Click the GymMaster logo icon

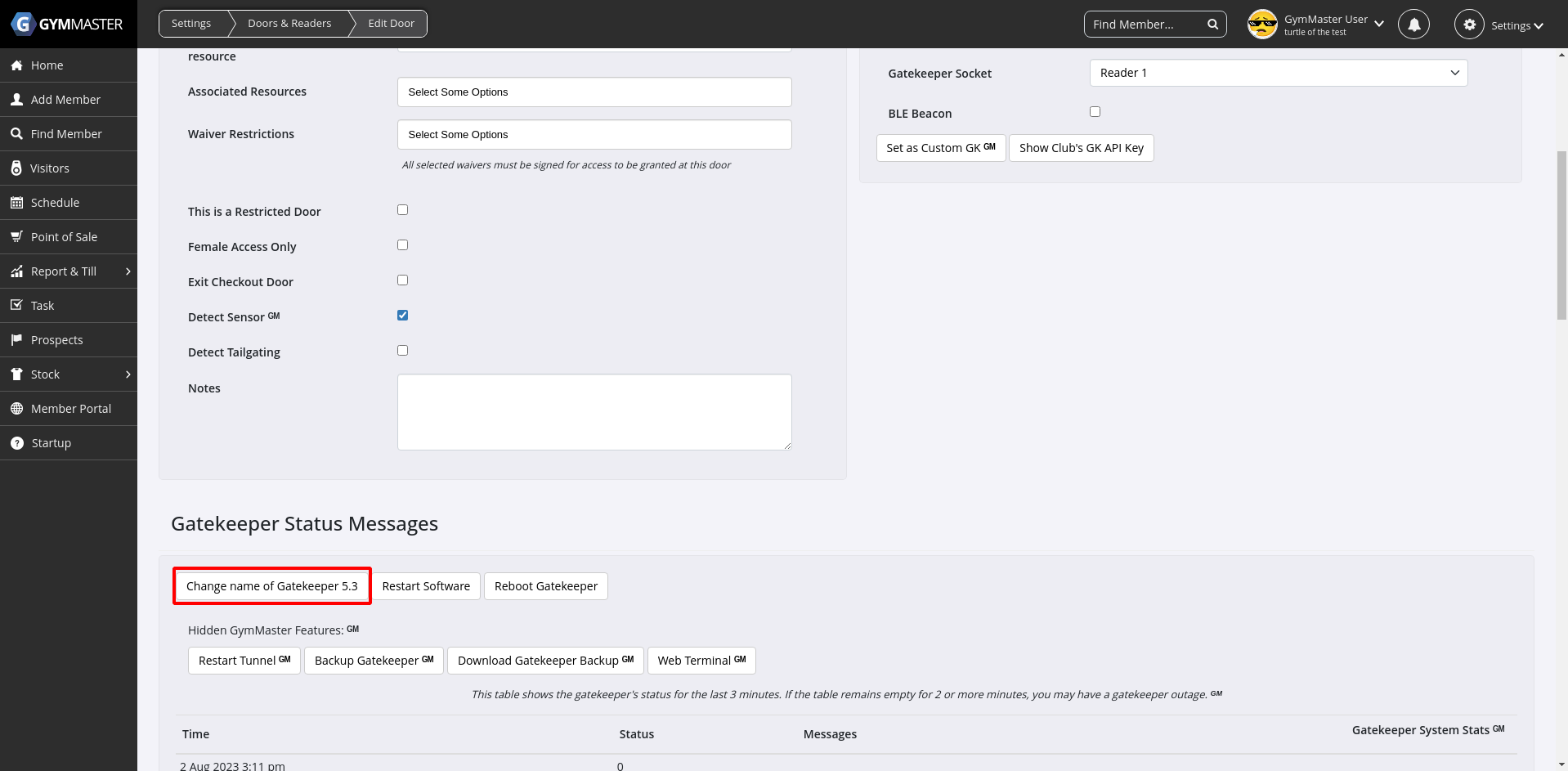(x=23, y=24)
